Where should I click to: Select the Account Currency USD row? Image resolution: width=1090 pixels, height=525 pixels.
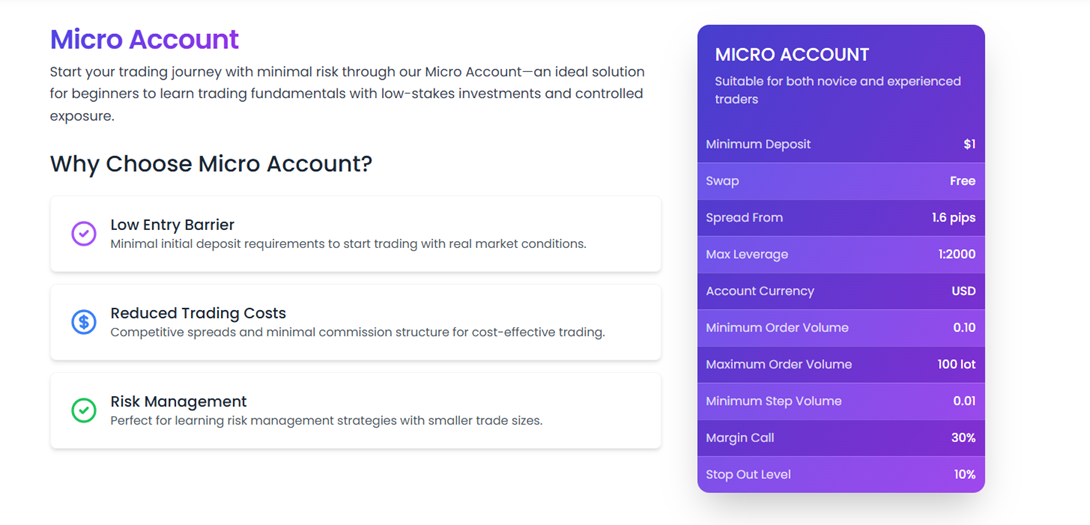(x=841, y=291)
